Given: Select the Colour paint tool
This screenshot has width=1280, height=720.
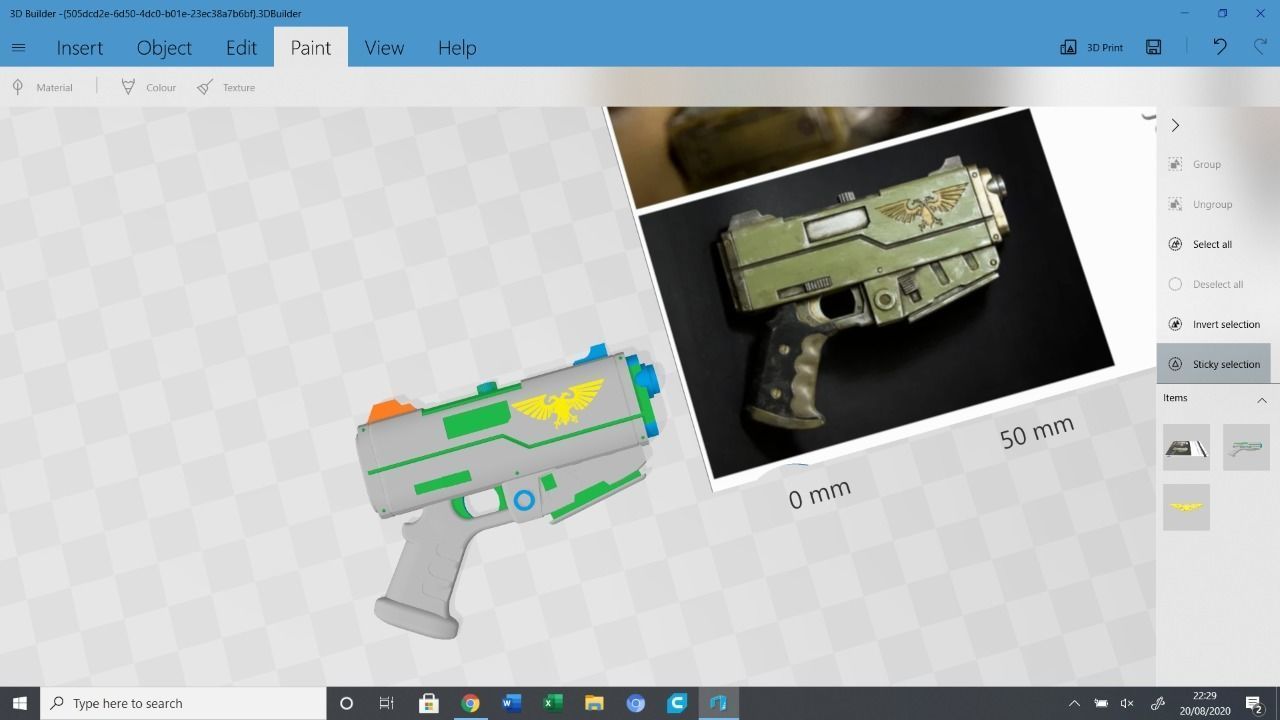Looking at the screenshot, I should pos(148,87).
